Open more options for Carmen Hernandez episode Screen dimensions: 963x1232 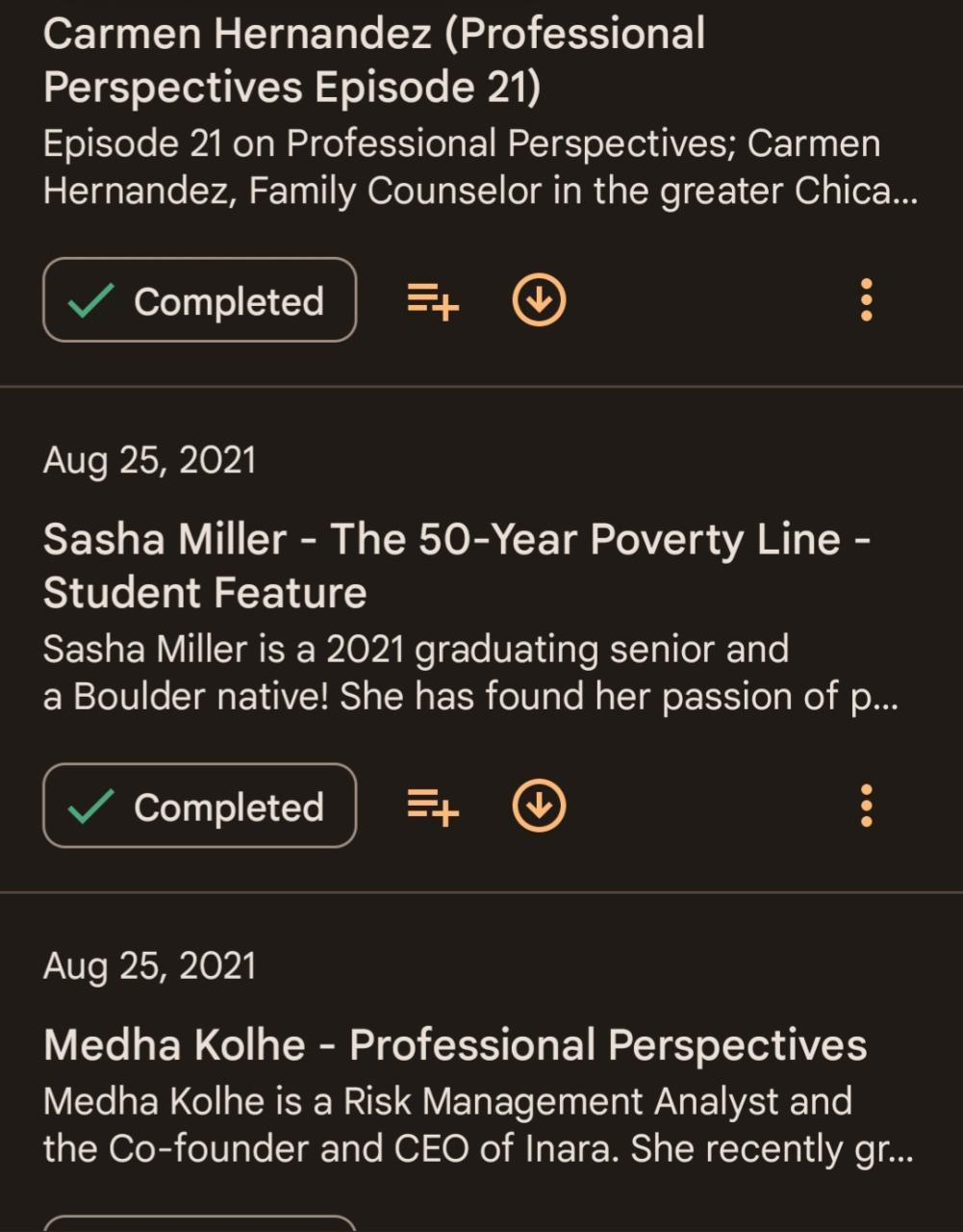(866, 300)
